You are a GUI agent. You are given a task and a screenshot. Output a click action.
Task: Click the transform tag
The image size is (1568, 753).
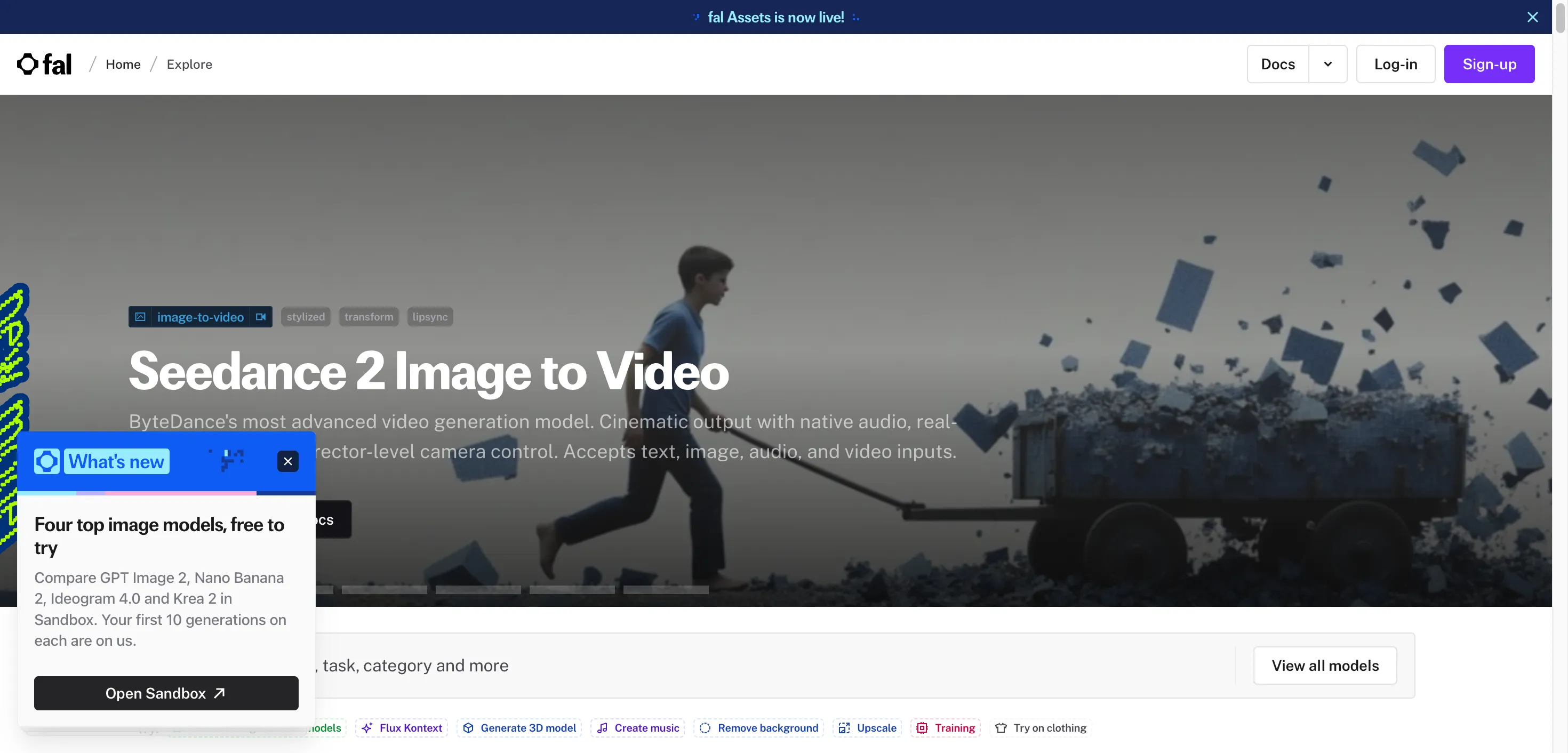(369, 317)
